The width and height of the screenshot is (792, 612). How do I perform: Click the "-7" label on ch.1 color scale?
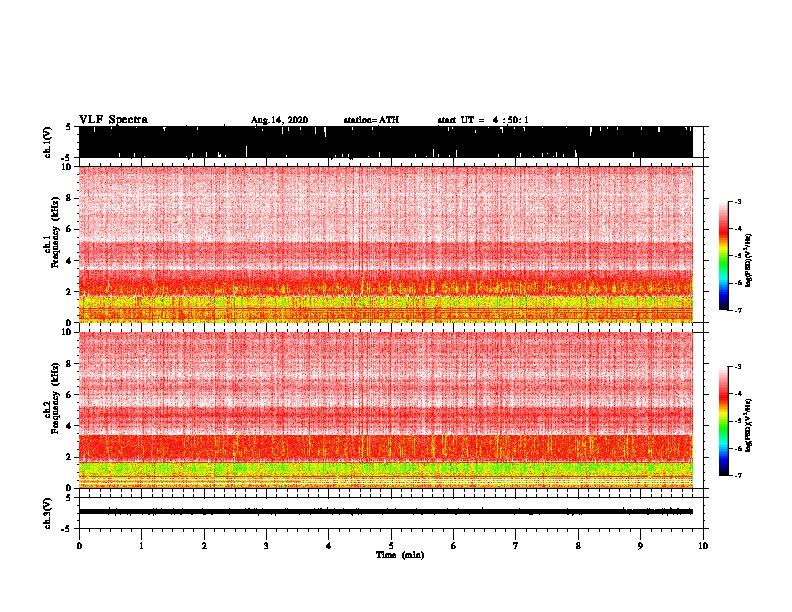(x=737, y=310)
